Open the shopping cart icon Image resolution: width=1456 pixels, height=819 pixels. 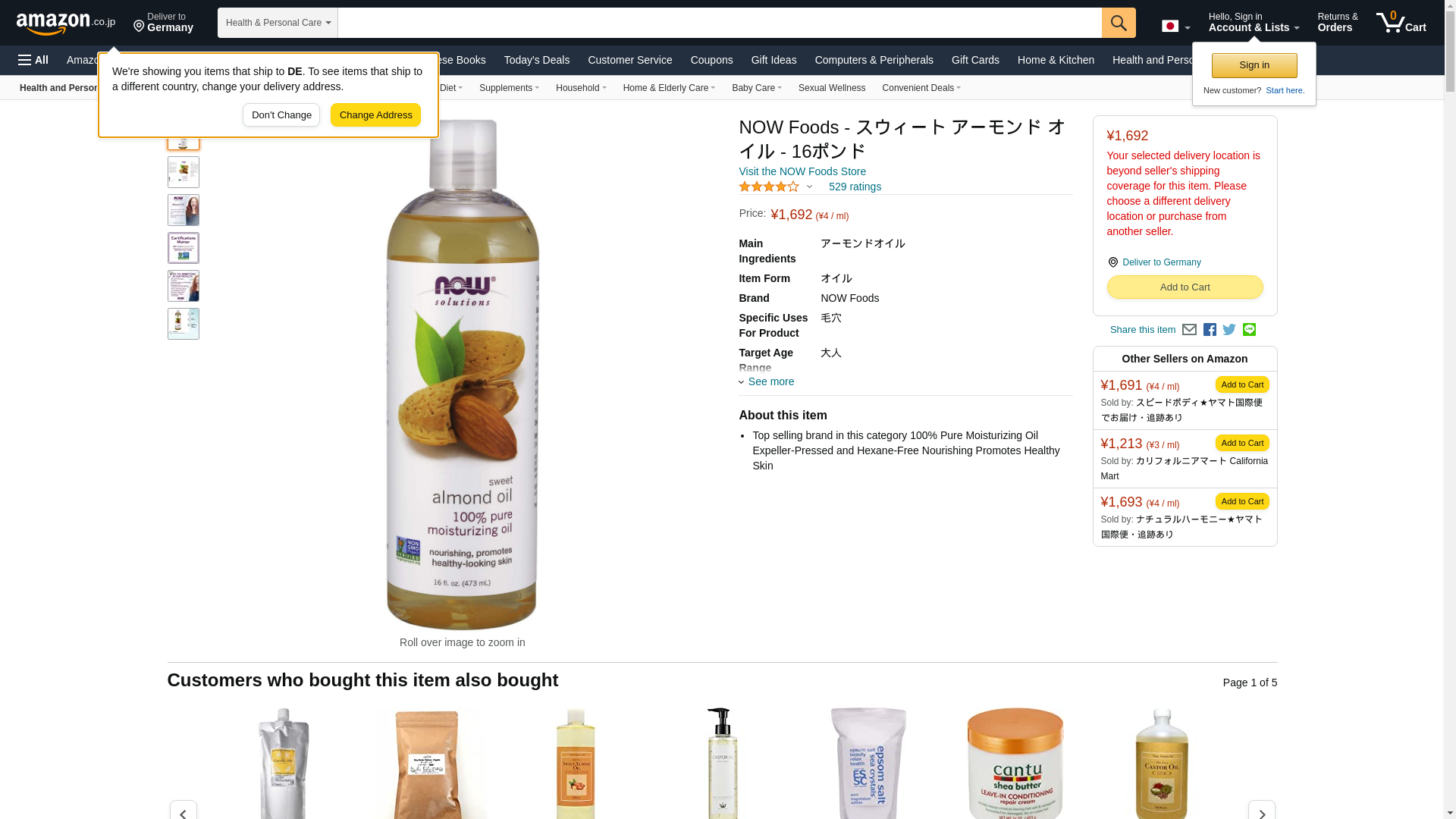coord(1401,23)
